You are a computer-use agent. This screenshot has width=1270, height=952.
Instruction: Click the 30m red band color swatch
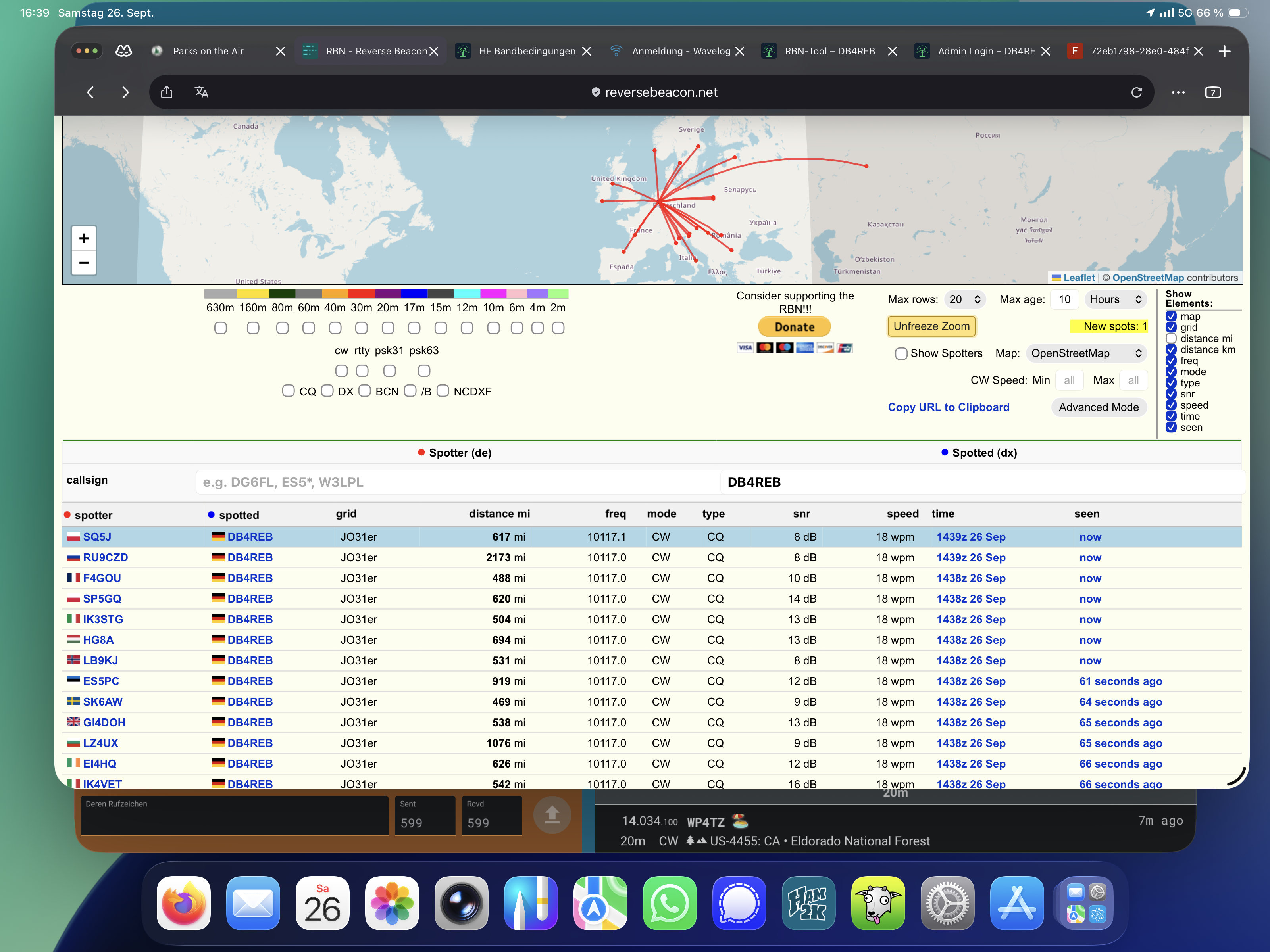(x=362, y=293)
